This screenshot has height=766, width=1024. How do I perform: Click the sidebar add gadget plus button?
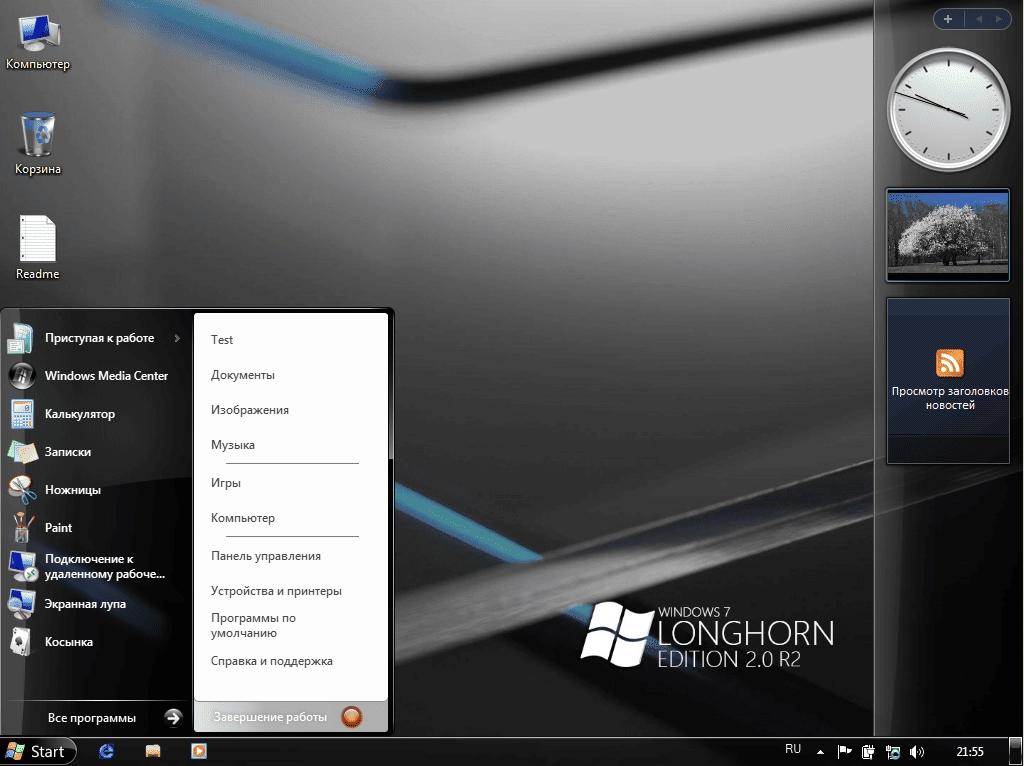pyautogui.click(x=948, y=19)
